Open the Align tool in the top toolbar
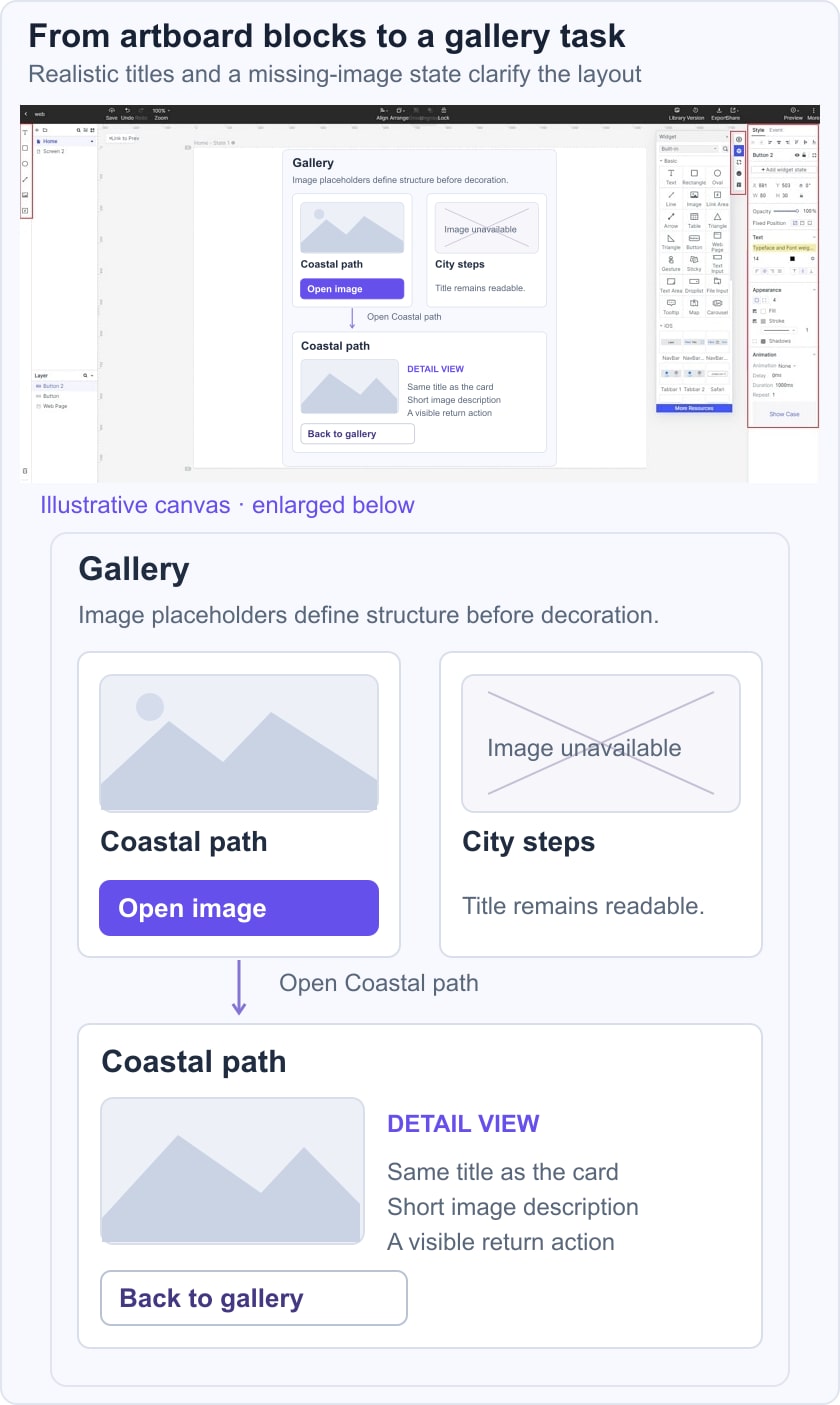Screen dimensions: 840x1405 tap(382, 113)
